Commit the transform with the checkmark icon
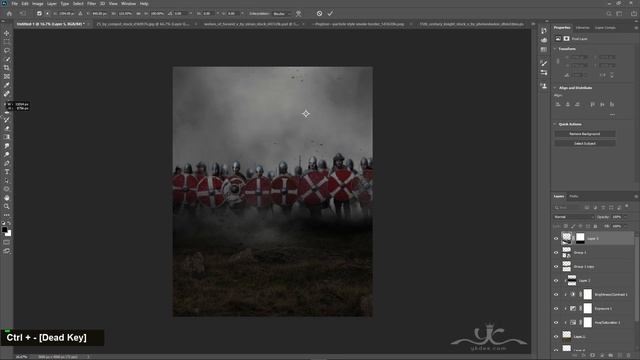Viewport: 640px width, 360px height. tap(330, 13)
